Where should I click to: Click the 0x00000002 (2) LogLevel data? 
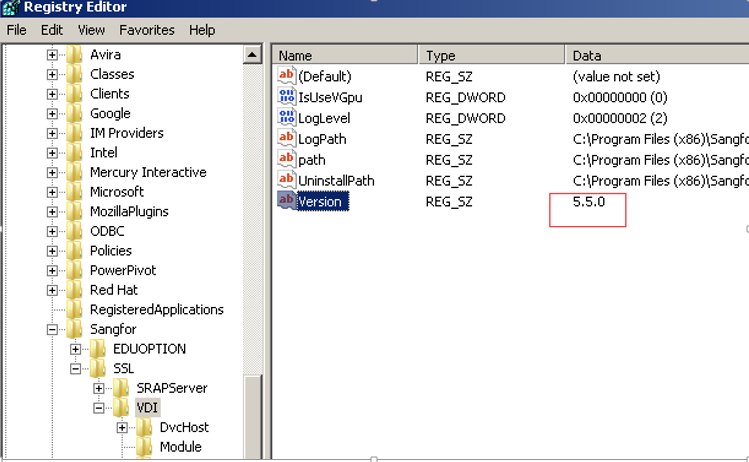point(620,118)
